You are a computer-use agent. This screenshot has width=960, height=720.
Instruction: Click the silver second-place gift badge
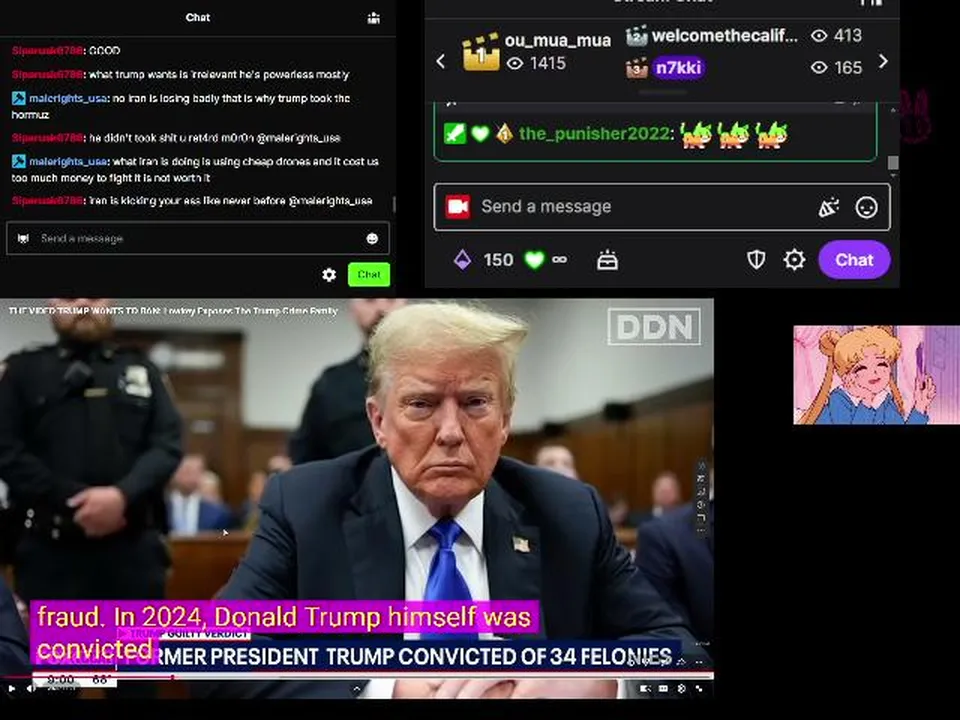point(636,36)
